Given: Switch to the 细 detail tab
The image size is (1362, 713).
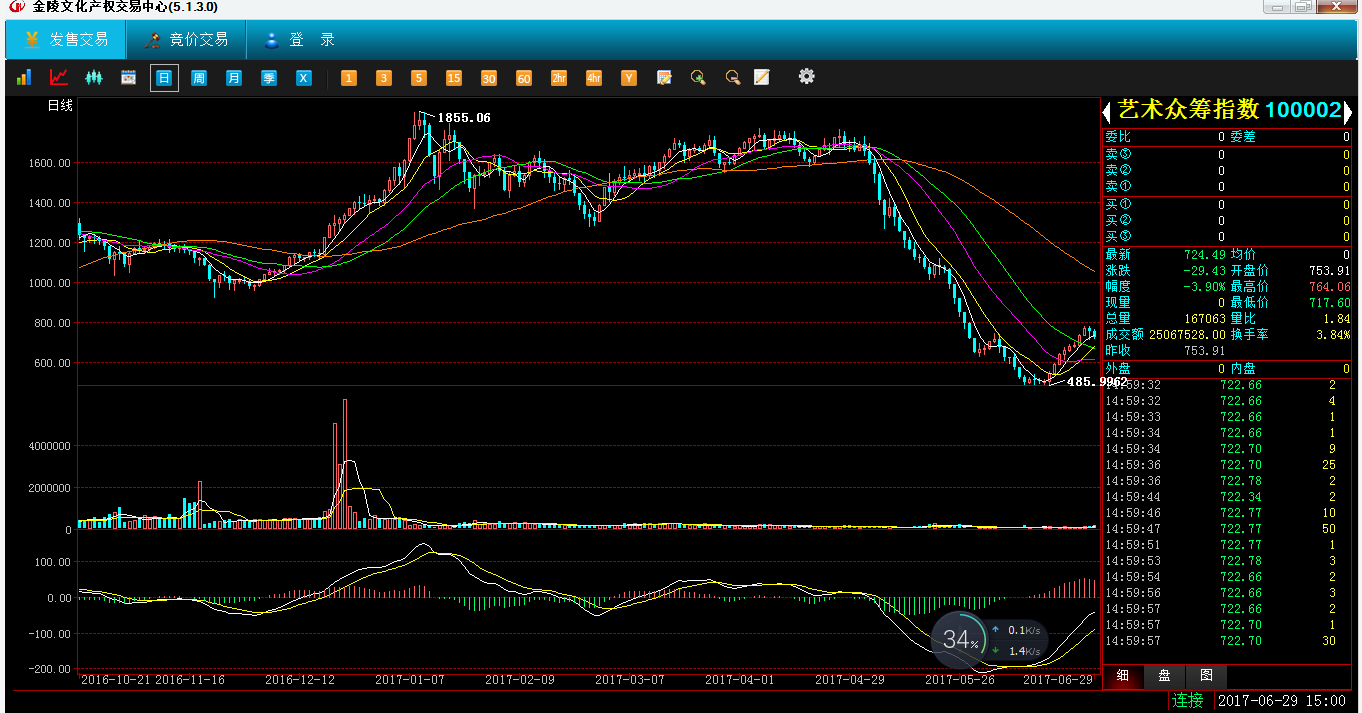Looking at the screenshot, I should 1123,675.
